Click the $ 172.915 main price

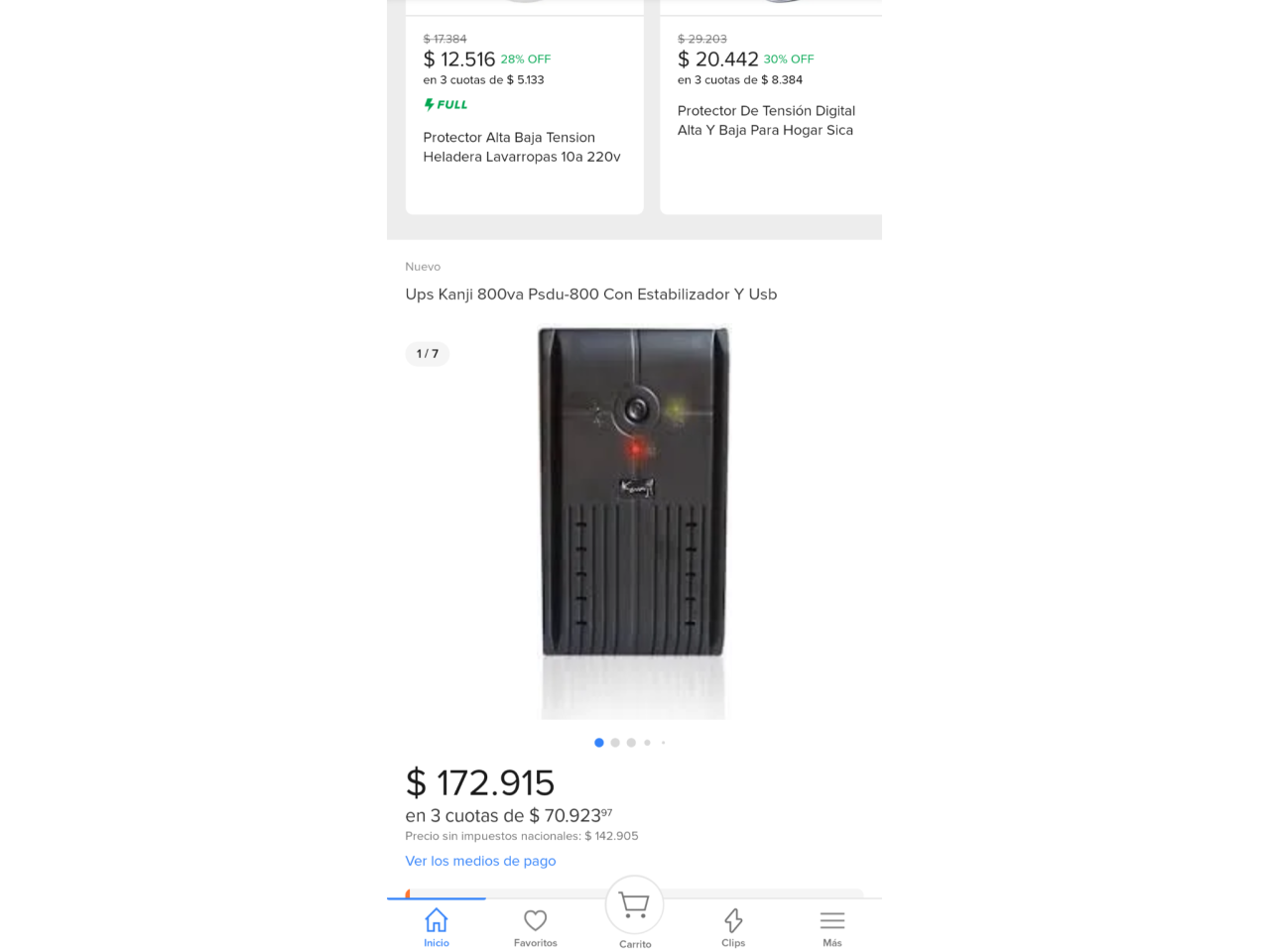[480, 783]
